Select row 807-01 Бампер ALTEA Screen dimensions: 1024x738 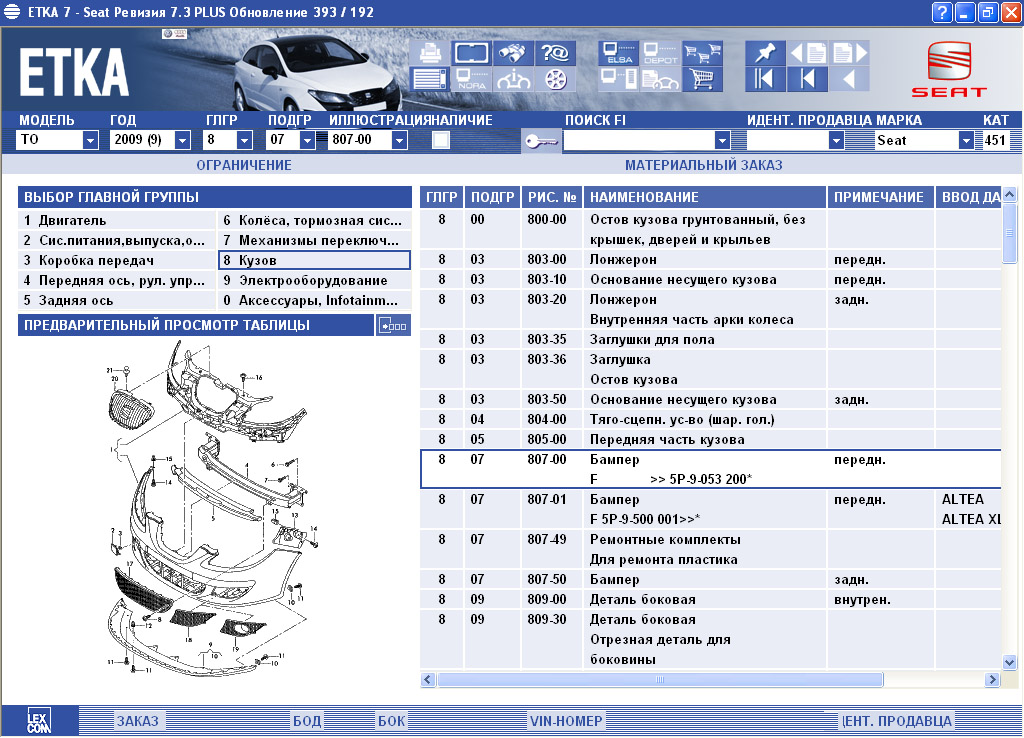pos(711,509)
